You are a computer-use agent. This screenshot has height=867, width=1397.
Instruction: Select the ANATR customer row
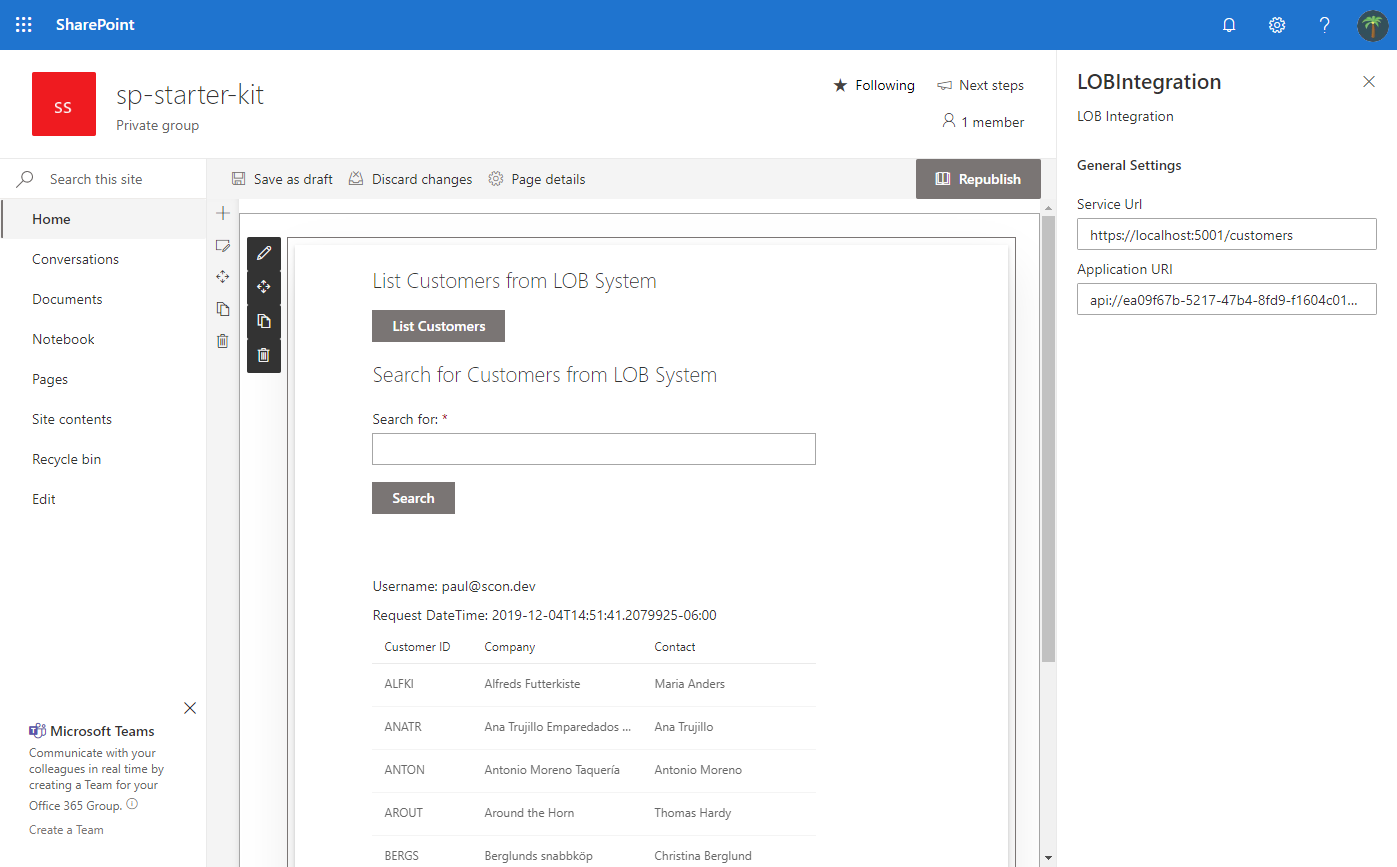(594, 727)
